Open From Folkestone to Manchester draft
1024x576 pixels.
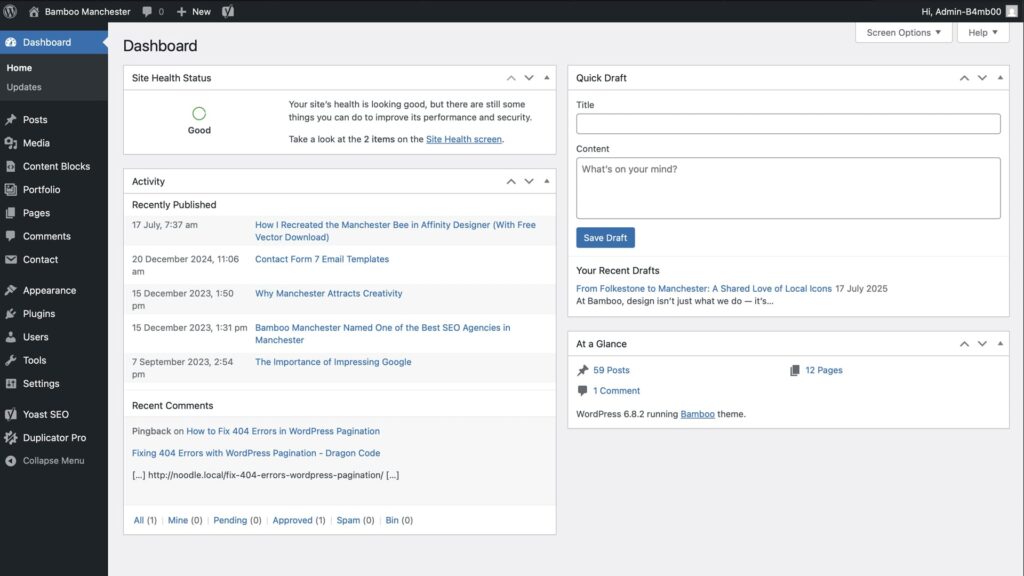704,289
